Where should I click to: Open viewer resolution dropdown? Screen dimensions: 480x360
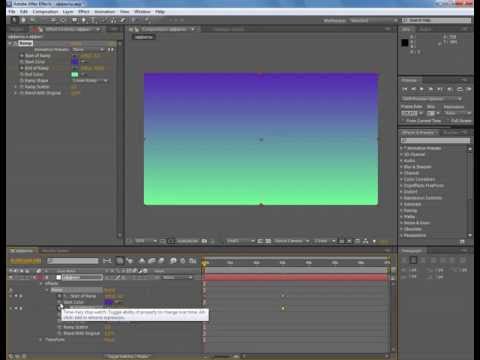[239, 241]
